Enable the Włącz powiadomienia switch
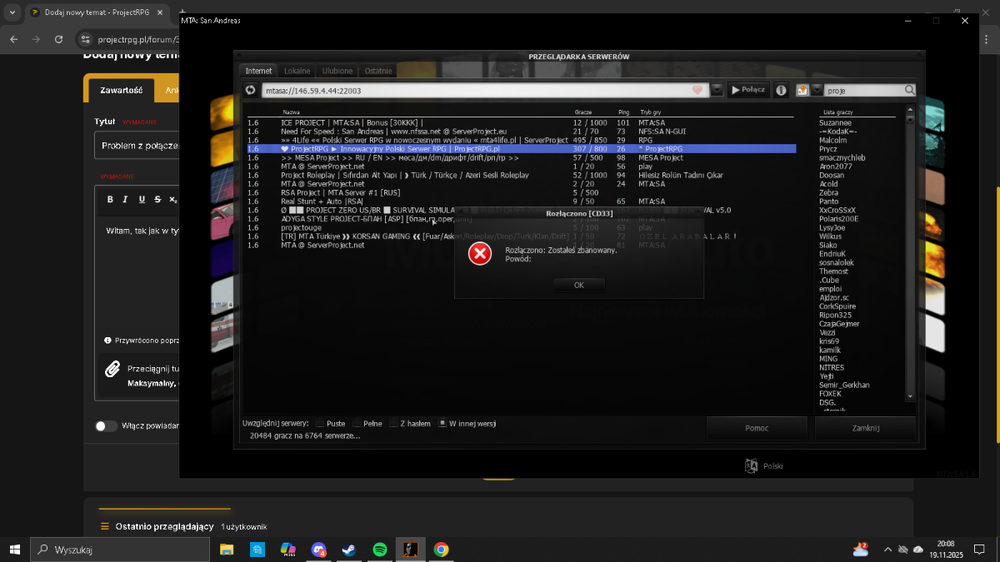 pos(105,425)
